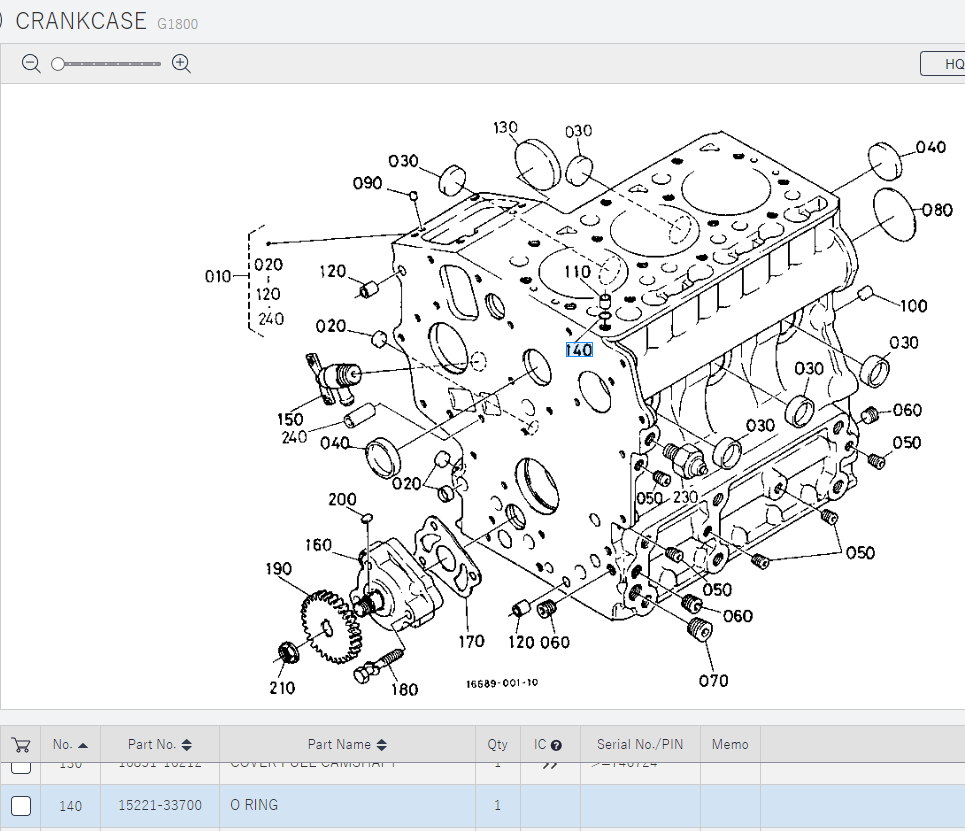Sort the table by No. column
965x831 pixels.
pyautogui.click(x=70, y=745)
